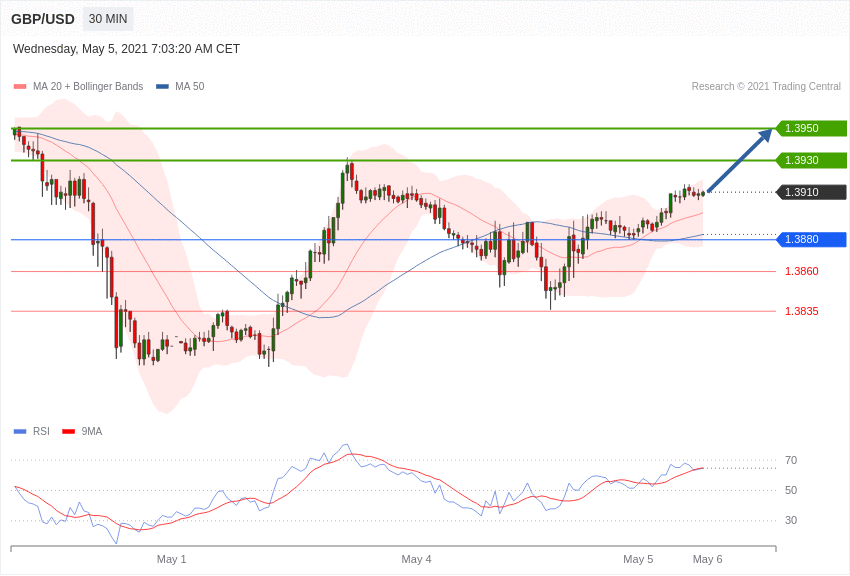
Task: Click the MA 20 + Bollinger Bands swatch
Action: click(x=20, y=87)
